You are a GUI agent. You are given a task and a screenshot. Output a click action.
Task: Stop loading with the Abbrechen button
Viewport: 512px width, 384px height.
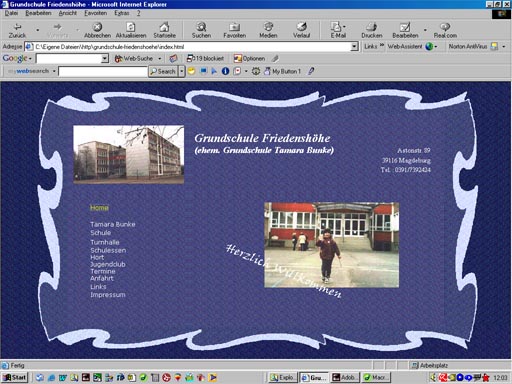click(x=97, y=30)
